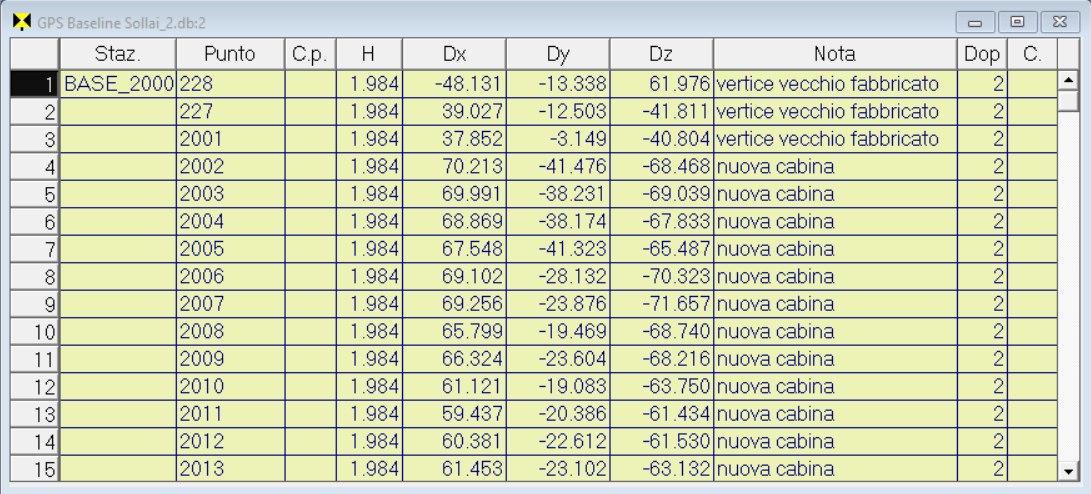Select the Punto column header

tap(230, 54)
